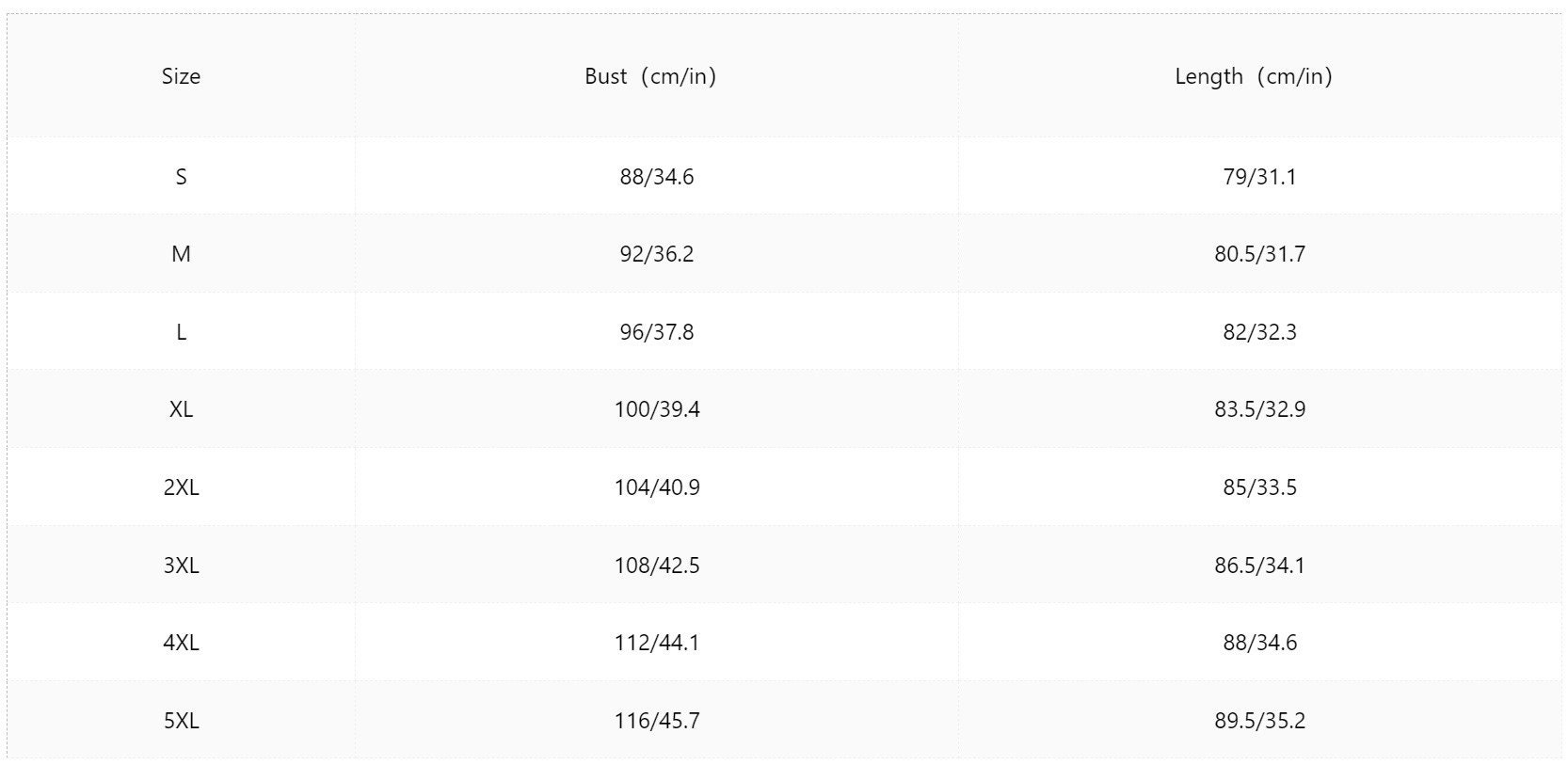Screen dimensions: 1568x765
Task: Click bust value 88/34.6
Action: click(657, 177)
